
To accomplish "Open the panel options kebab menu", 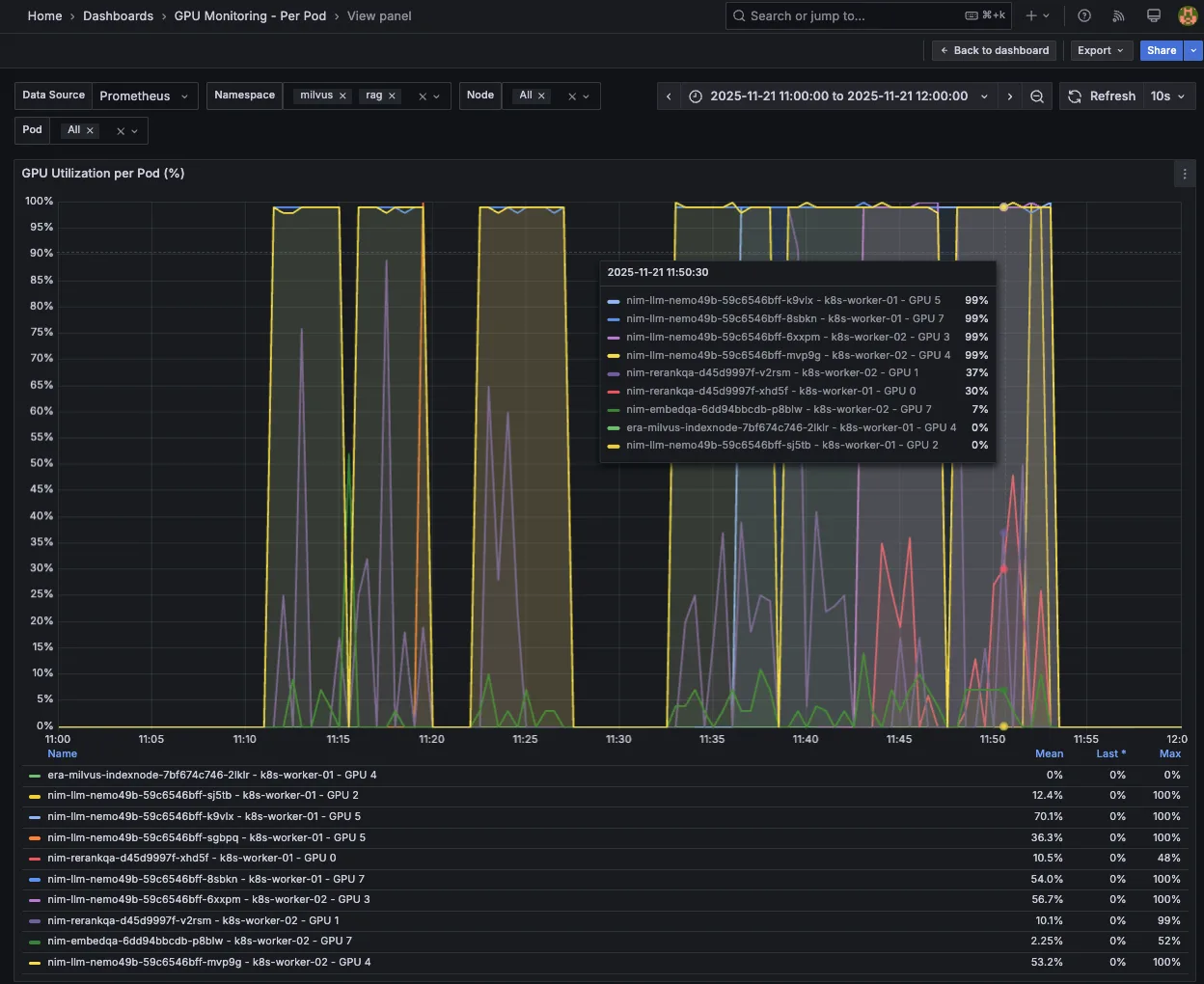I will pyautogui.click(x=1185, y=174).
